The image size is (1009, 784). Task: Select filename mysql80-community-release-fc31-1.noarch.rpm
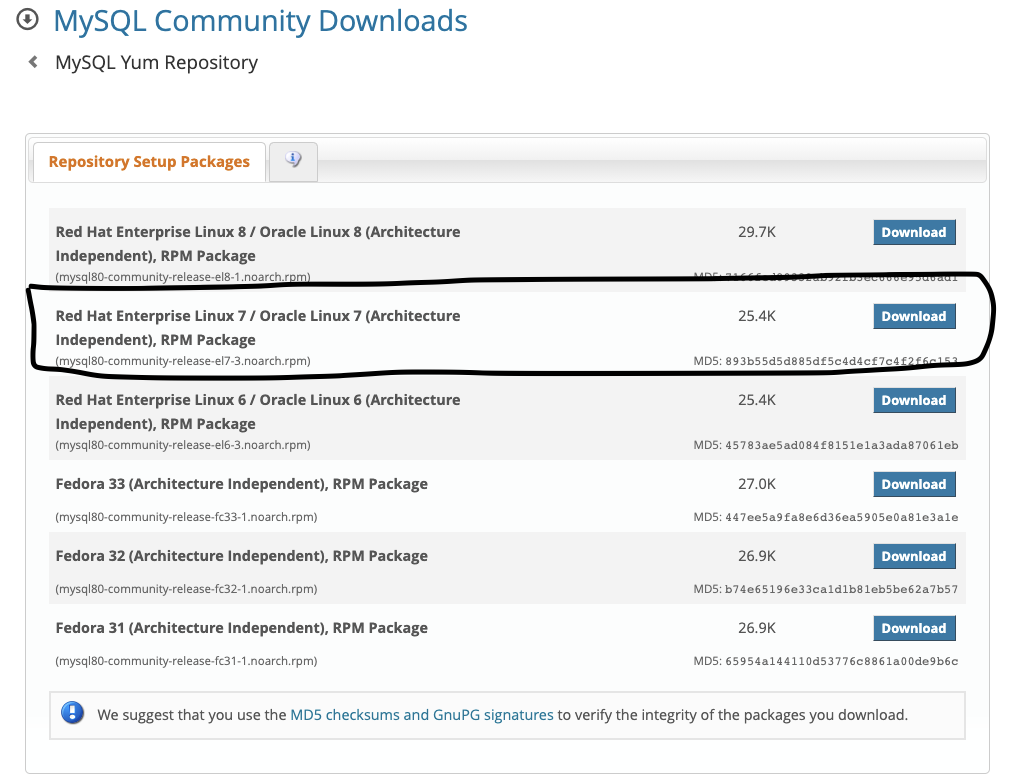coord(187,661)
